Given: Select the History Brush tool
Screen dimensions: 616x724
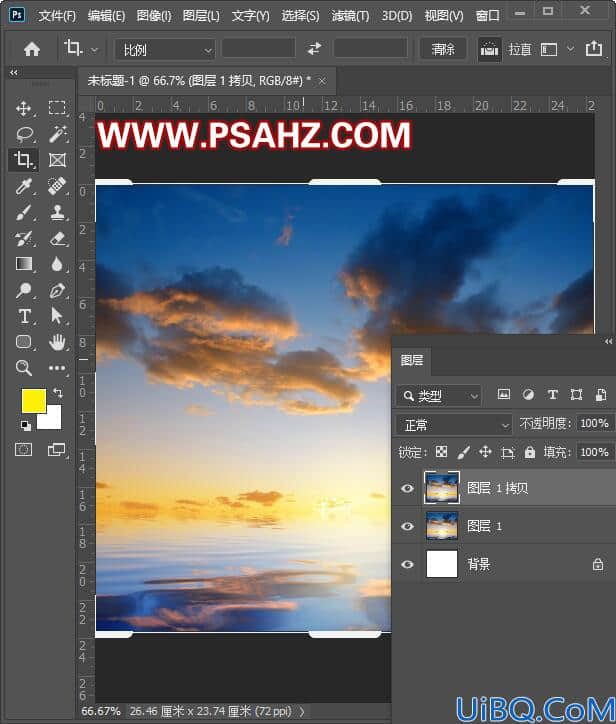Looking at the screenshot, I should (x=24, y=238).
